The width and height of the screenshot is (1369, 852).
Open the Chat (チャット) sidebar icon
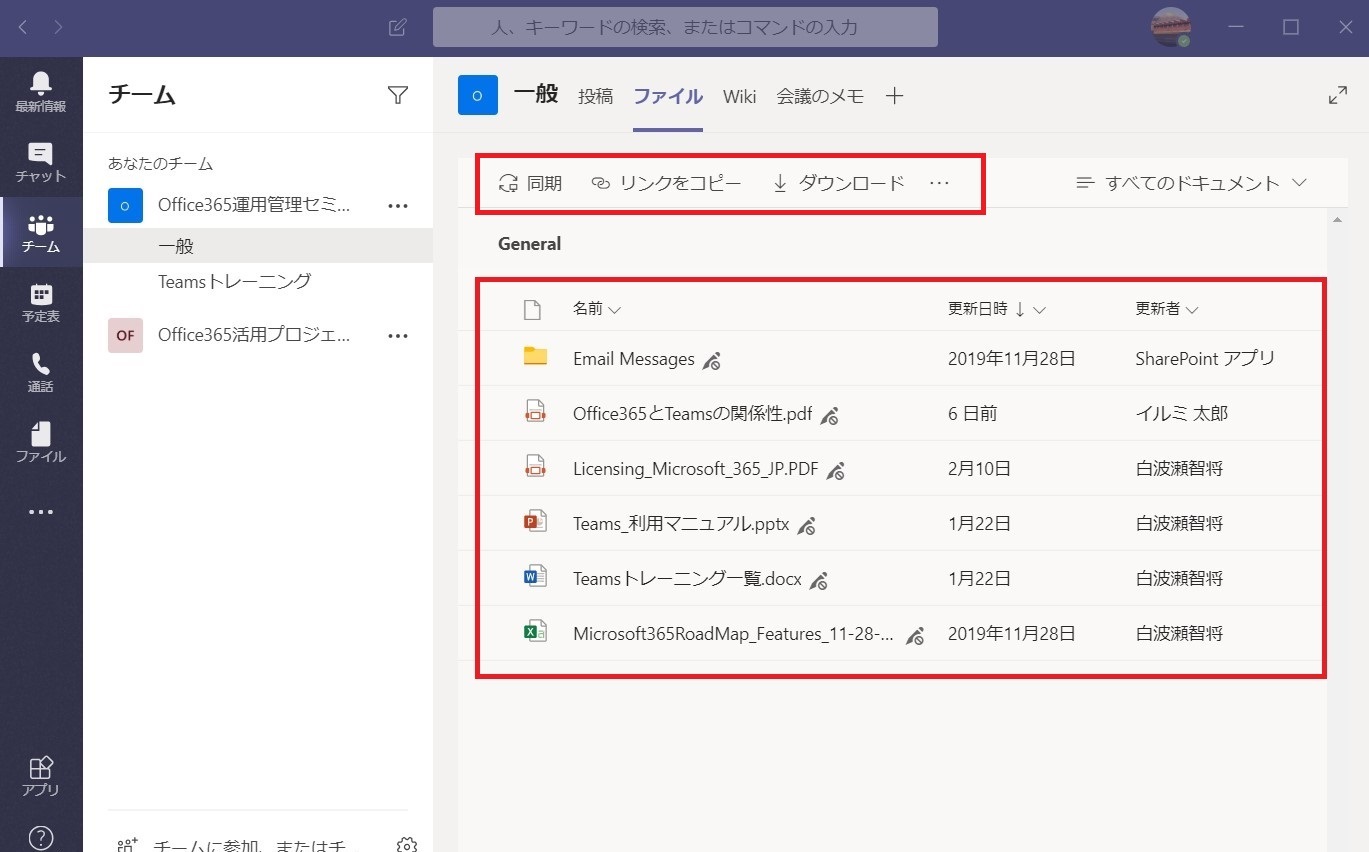tap(41, 162)
